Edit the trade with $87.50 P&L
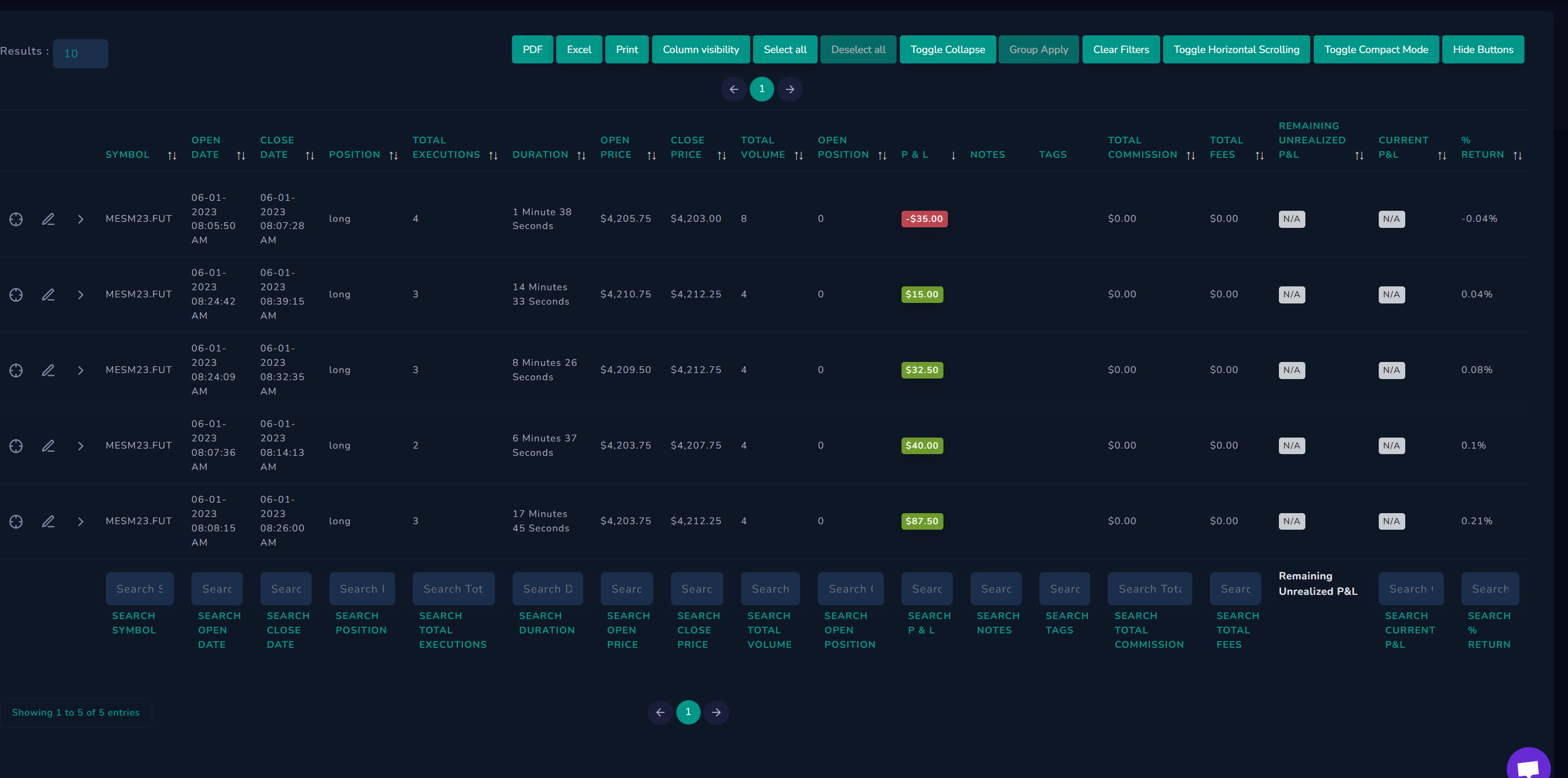 coord(48,521)
